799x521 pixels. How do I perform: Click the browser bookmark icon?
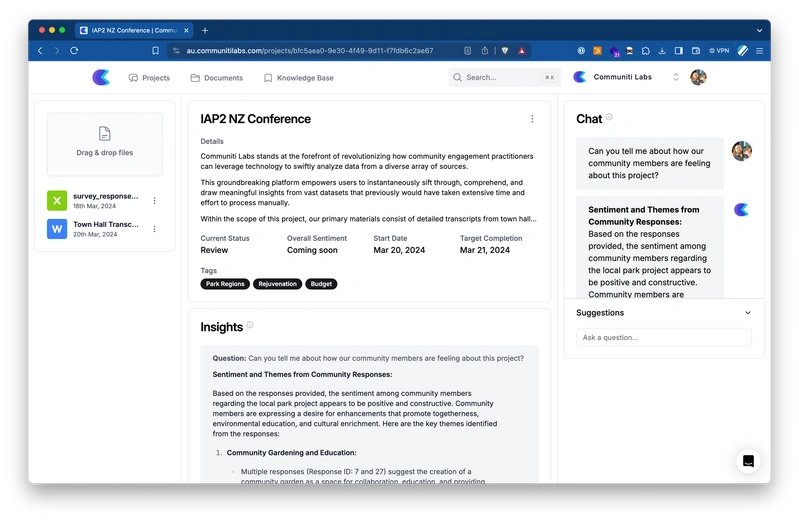coord(155,50)
